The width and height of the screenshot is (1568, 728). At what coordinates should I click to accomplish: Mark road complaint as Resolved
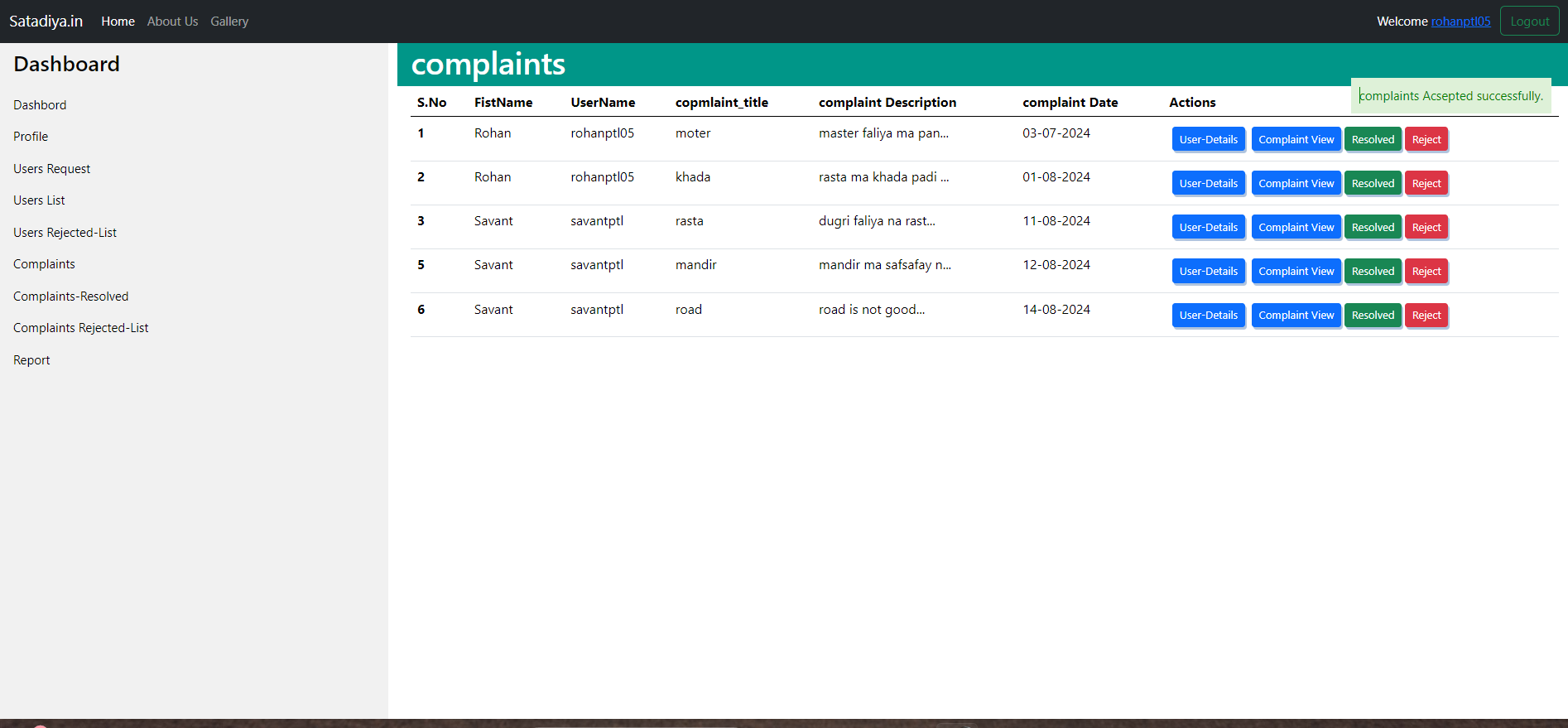(1373, 316)
